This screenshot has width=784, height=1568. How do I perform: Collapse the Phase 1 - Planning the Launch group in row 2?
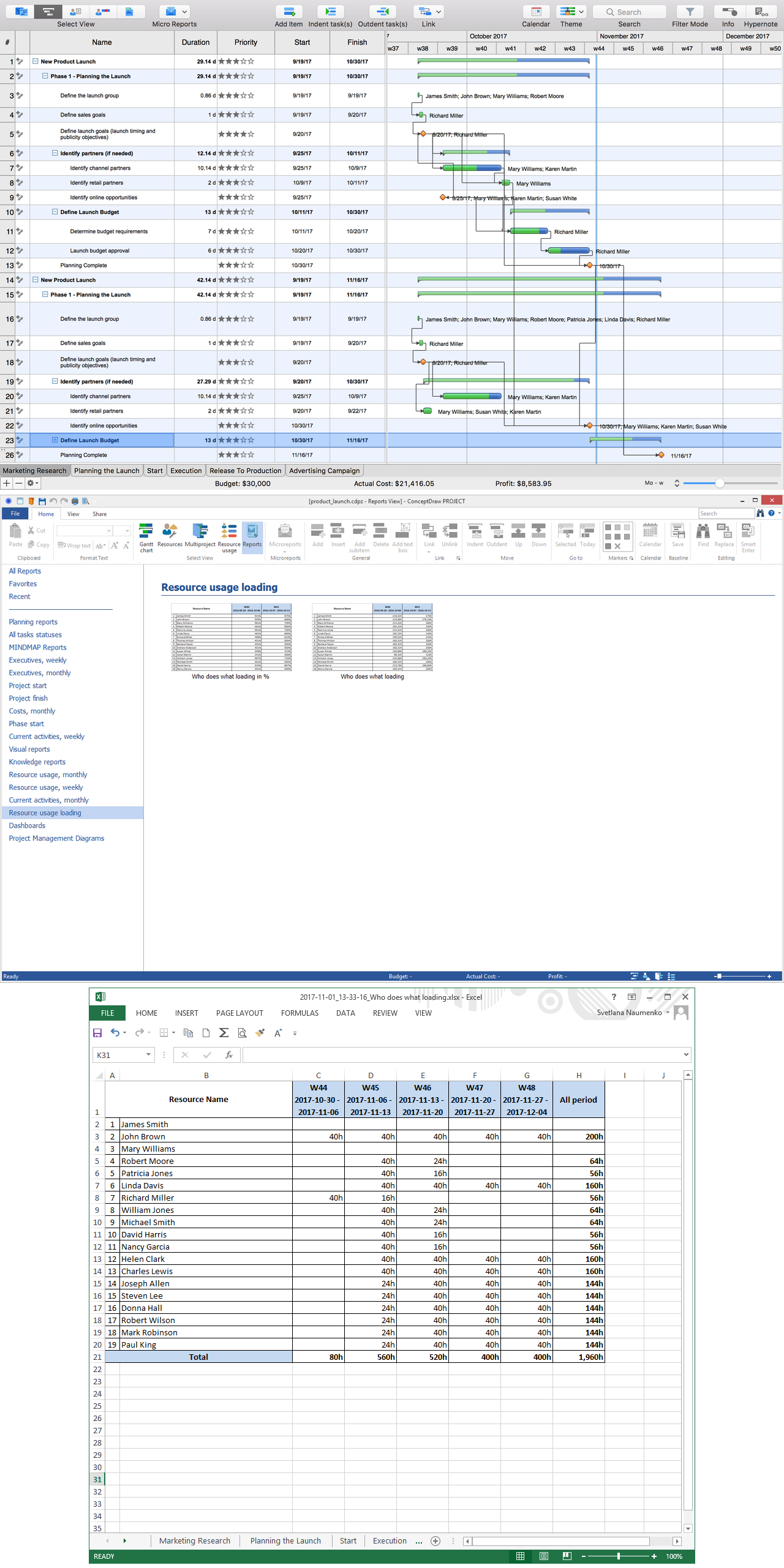45,76
